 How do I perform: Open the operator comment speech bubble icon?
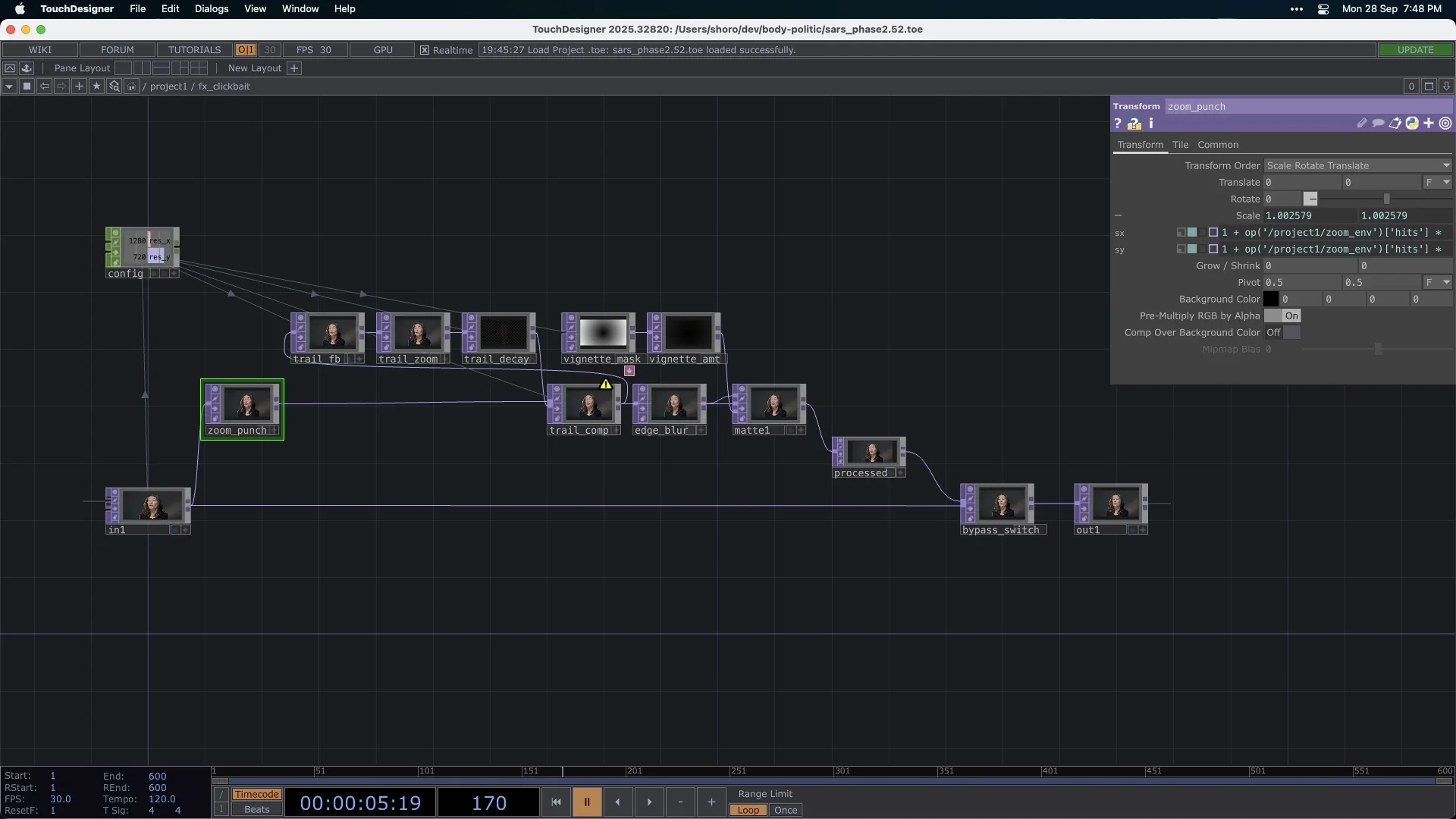[x=1378, y=123]
